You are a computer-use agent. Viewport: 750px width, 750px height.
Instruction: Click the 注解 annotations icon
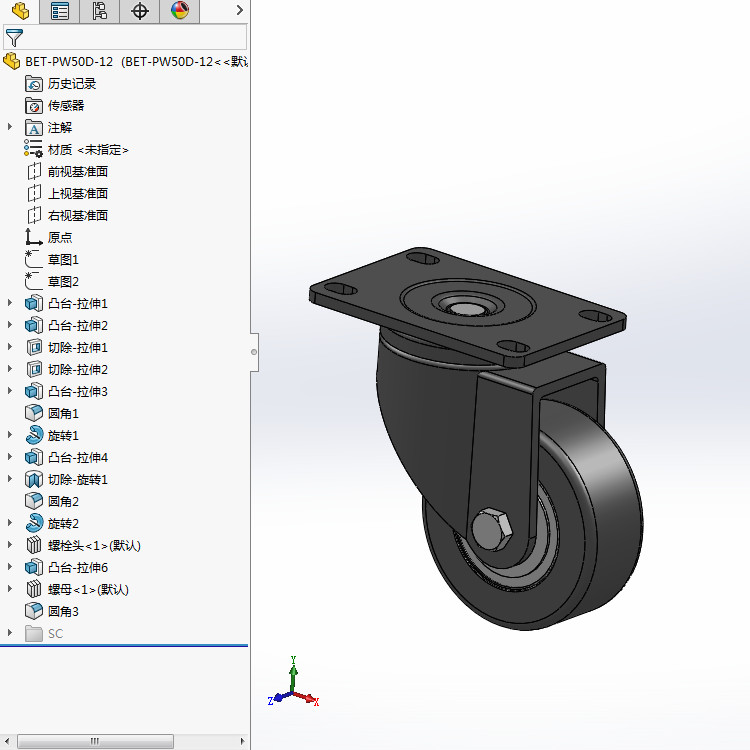click(x=34, y=128)
